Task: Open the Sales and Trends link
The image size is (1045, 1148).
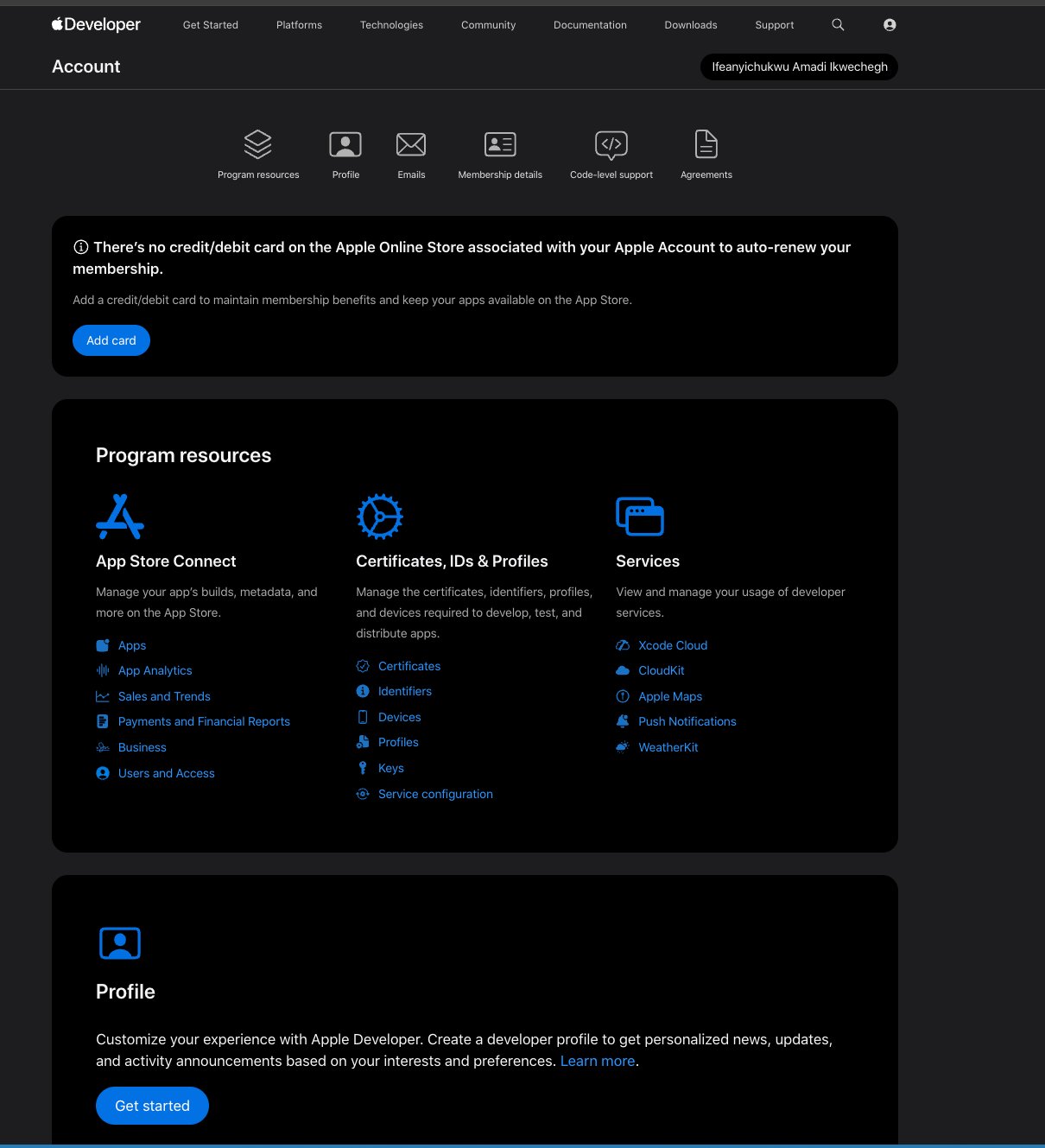Action: tap(164, 696)
